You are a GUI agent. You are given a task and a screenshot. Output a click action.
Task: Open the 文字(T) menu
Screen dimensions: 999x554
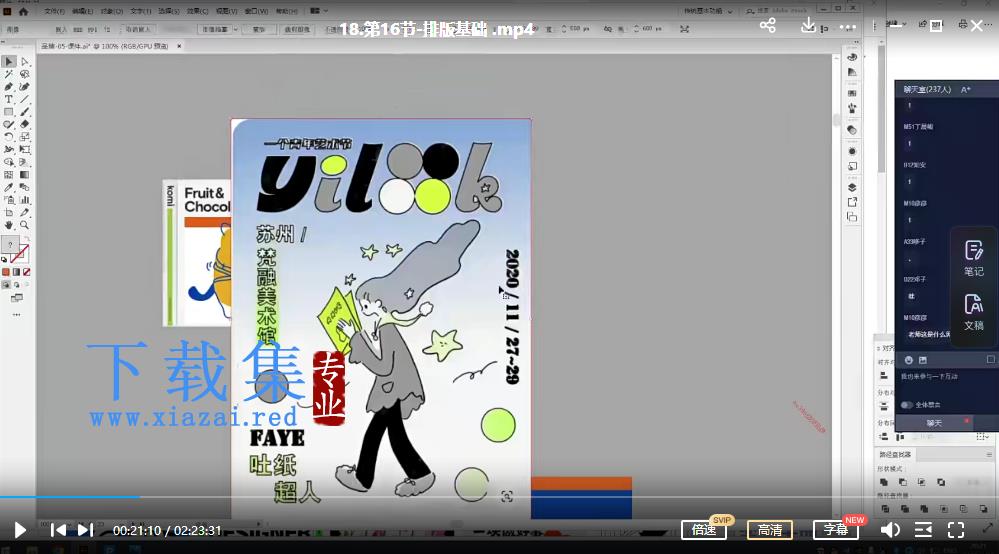click(141, 11)
